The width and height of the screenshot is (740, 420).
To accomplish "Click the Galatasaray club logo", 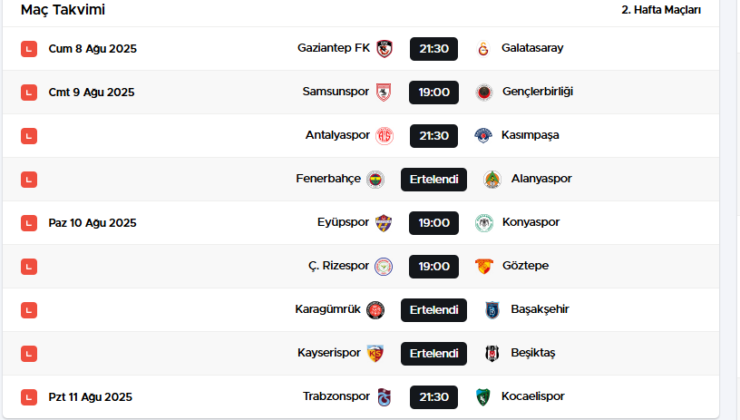I will click(484, 49).
